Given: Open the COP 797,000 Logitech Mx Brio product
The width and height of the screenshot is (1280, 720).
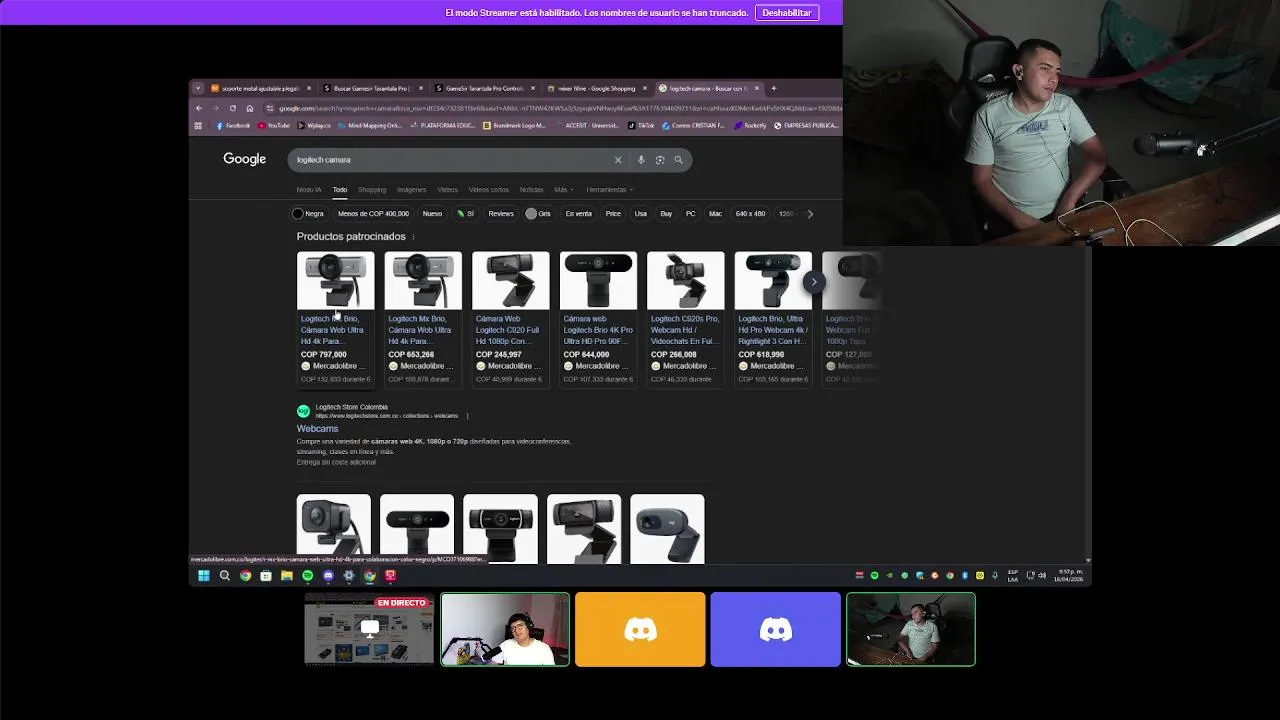Looking at the screenshot, I should pos(335,318).
